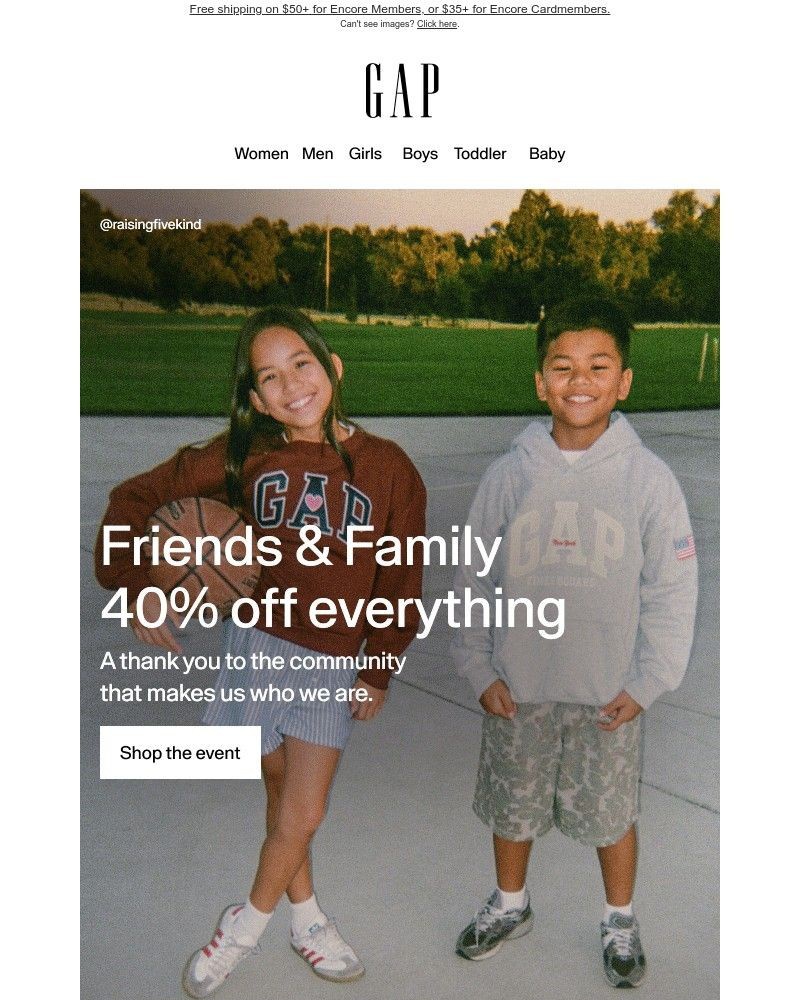Click the 40% off everything text

(333, 608)
